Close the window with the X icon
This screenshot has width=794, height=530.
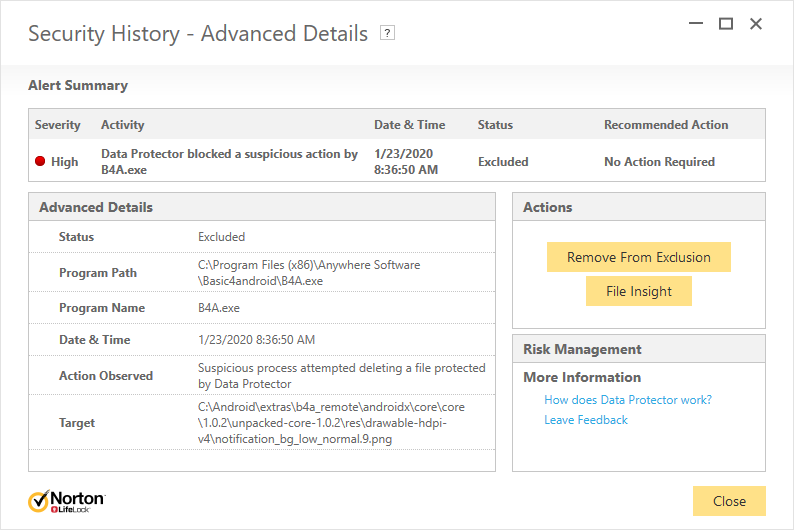pyautogui.click(x=756, y=23)
